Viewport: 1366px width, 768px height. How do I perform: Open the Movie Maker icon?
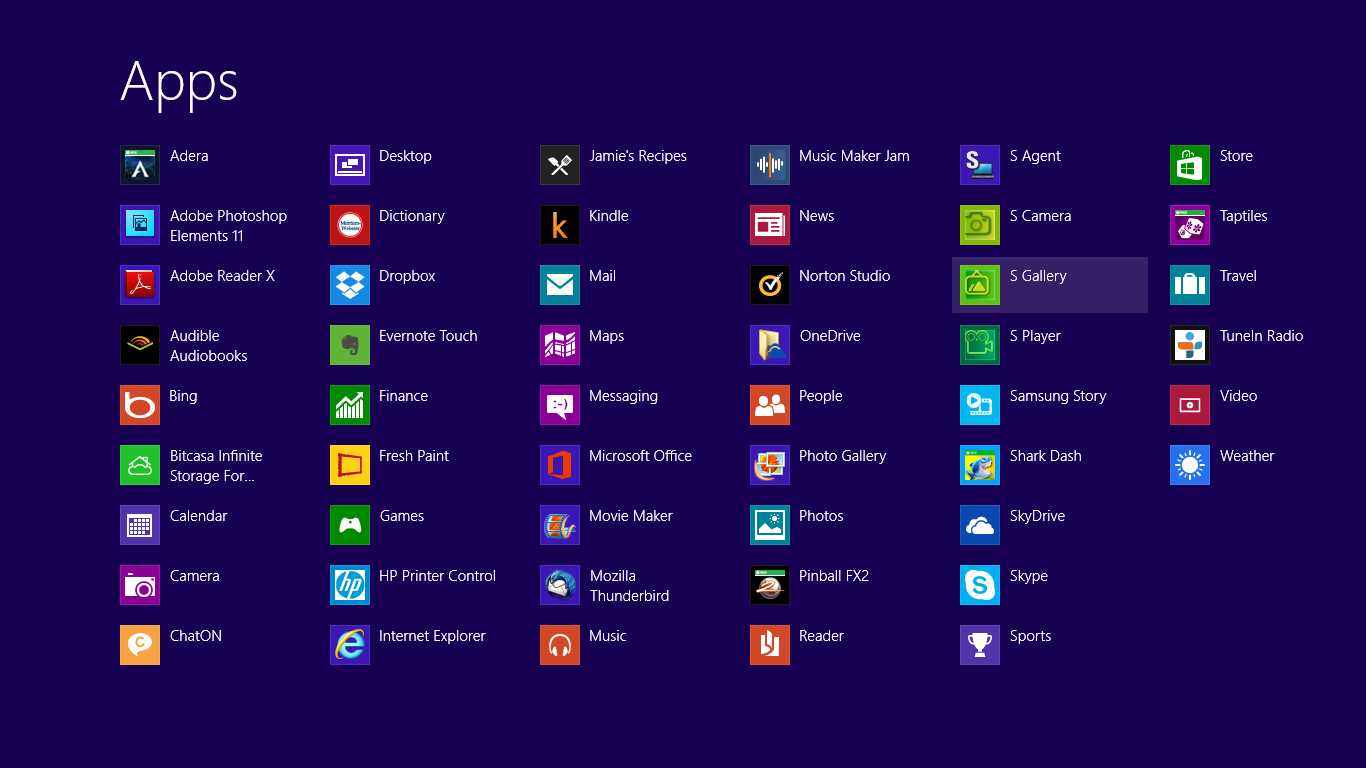560,525
